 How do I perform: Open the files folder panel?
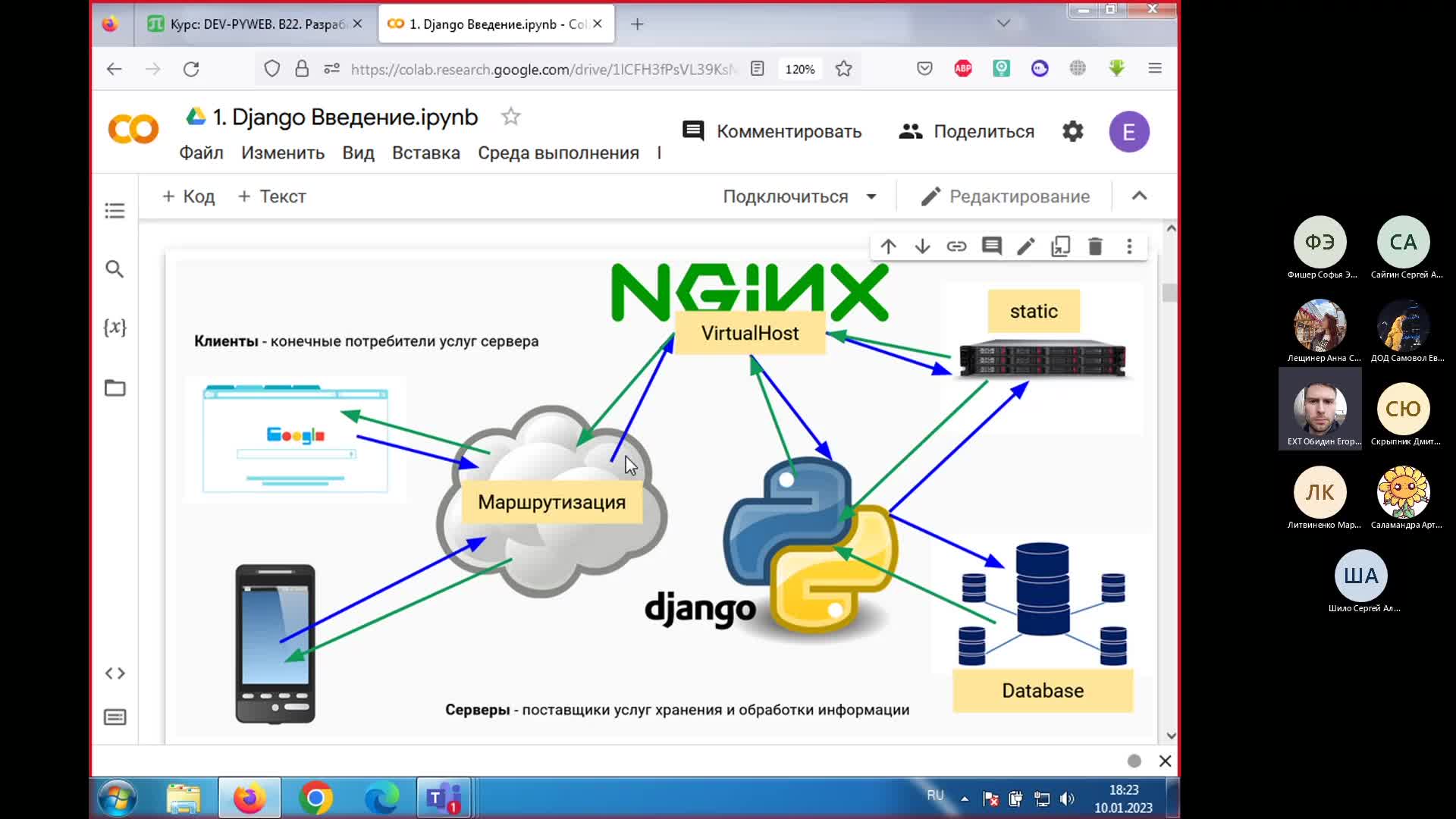tap(115, 388)
